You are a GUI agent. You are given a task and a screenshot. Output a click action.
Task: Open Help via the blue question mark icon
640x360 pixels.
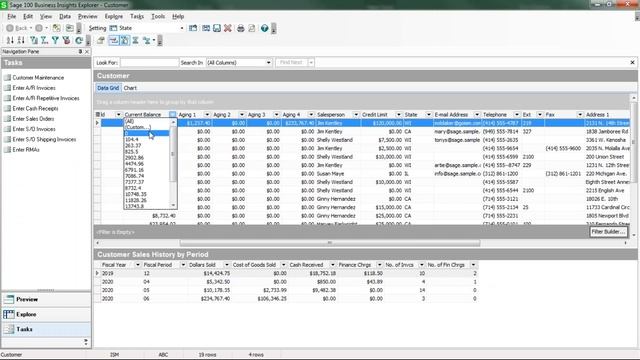(x=264, y=28)
